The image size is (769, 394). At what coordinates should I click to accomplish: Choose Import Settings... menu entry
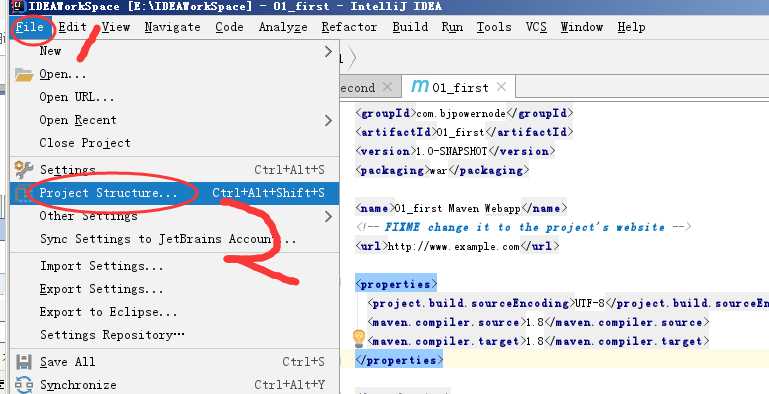(174, 266)
